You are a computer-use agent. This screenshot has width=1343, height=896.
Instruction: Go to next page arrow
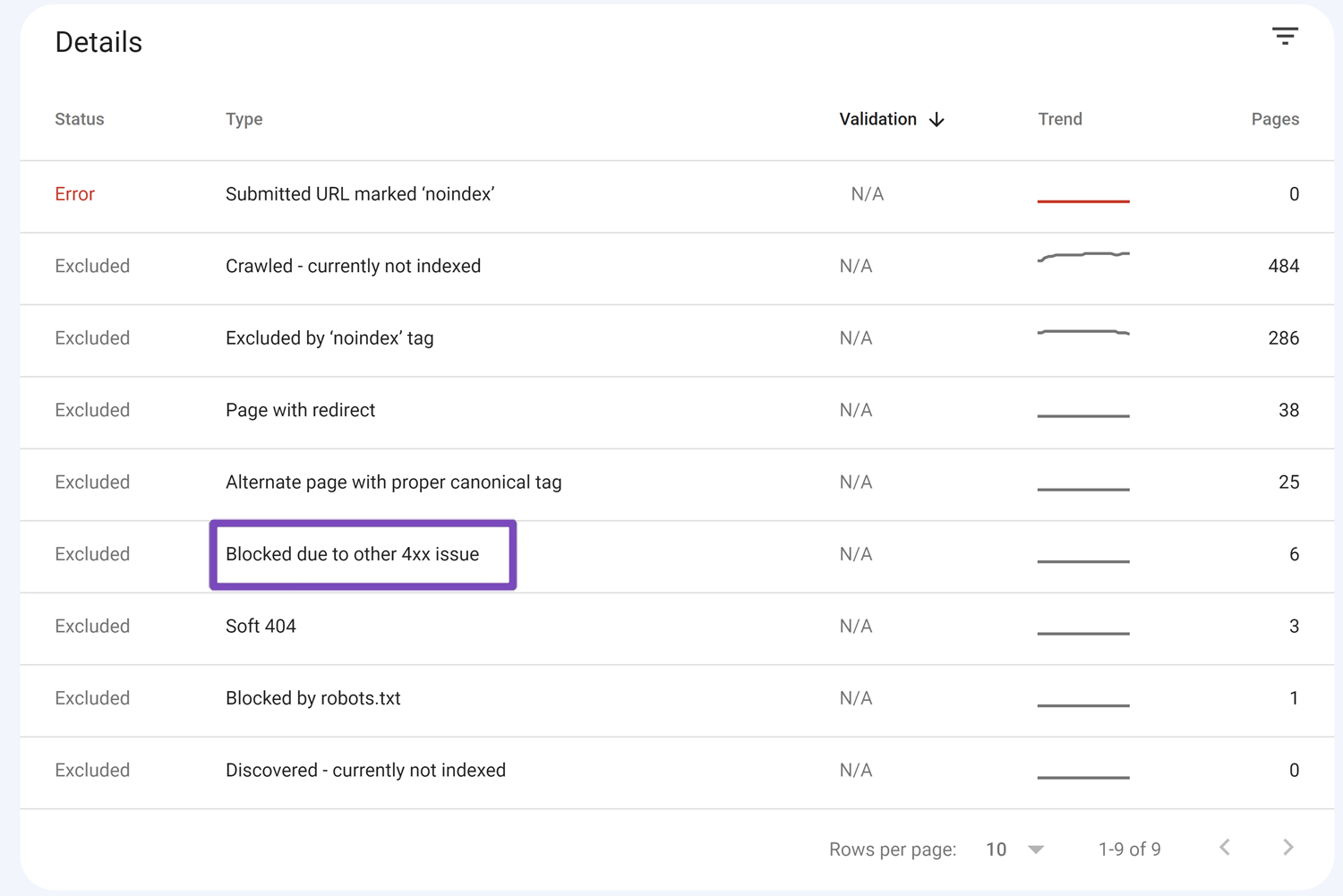tap(1287, 848)
